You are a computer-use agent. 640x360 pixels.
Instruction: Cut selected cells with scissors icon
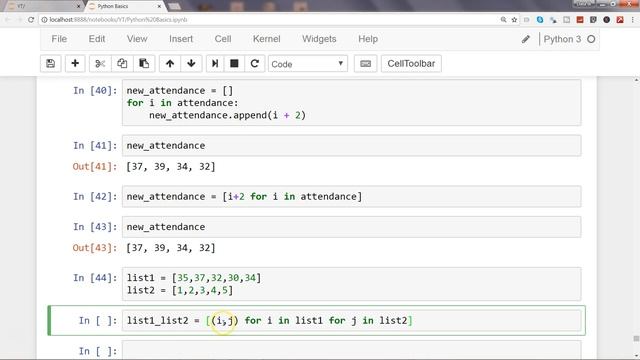100,64
